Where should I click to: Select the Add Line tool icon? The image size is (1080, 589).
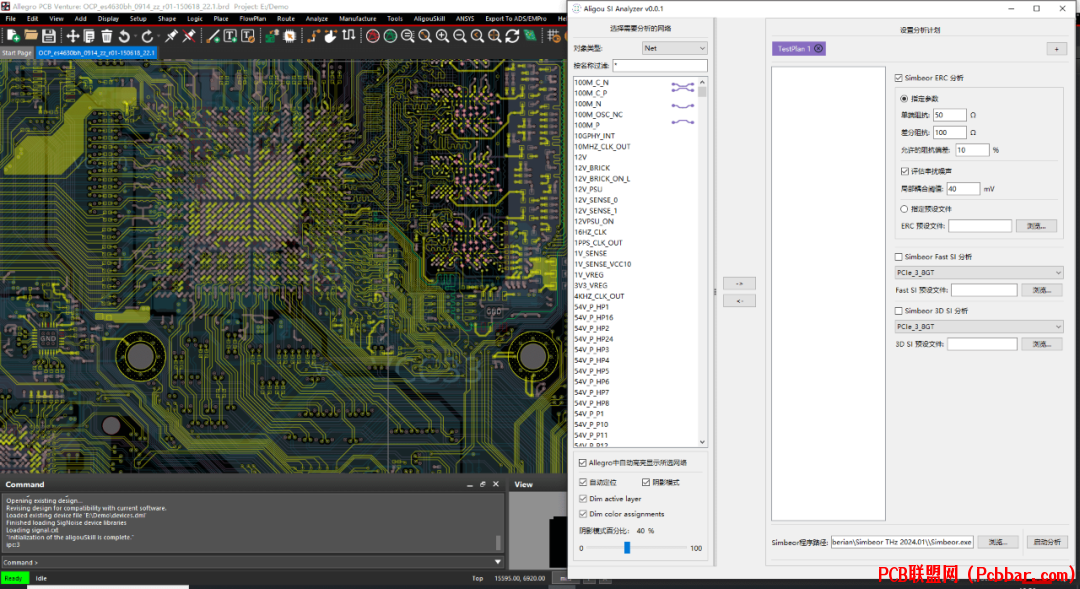(213, 36)
